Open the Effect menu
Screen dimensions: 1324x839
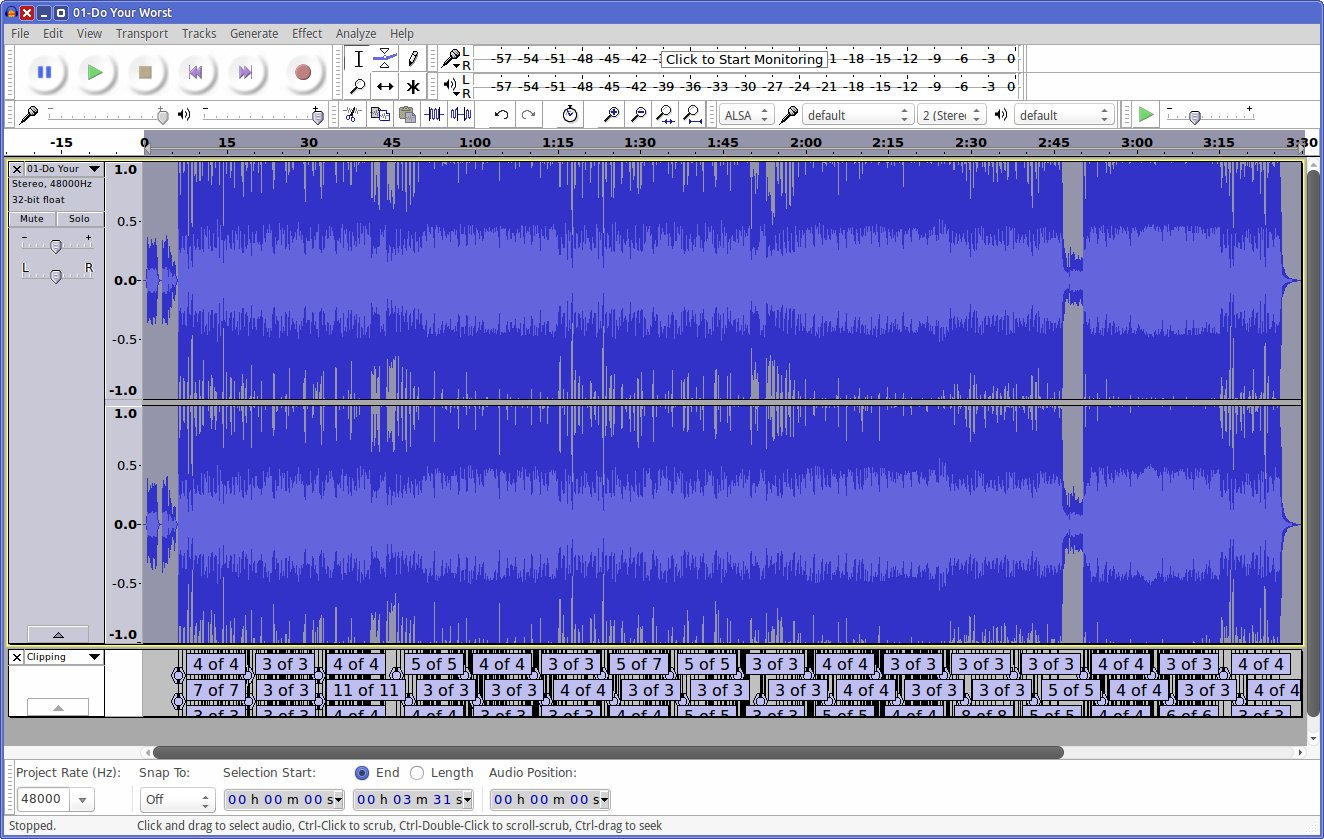pyautogui.click(x=307, y=33)
